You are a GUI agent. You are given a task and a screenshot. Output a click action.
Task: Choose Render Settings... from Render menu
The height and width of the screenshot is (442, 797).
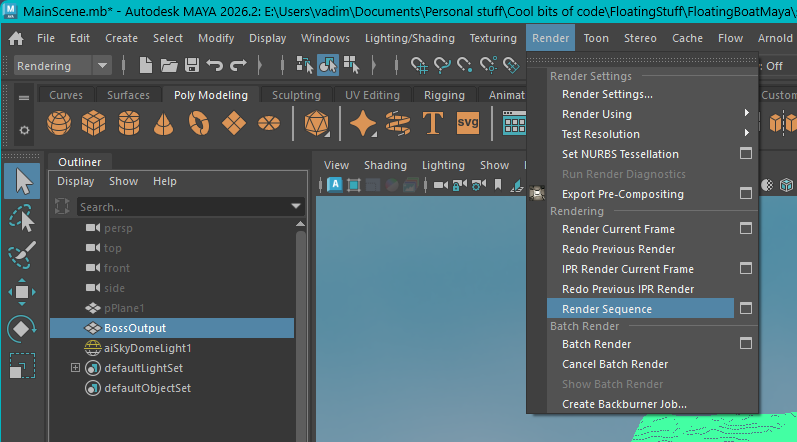[607, 94]
